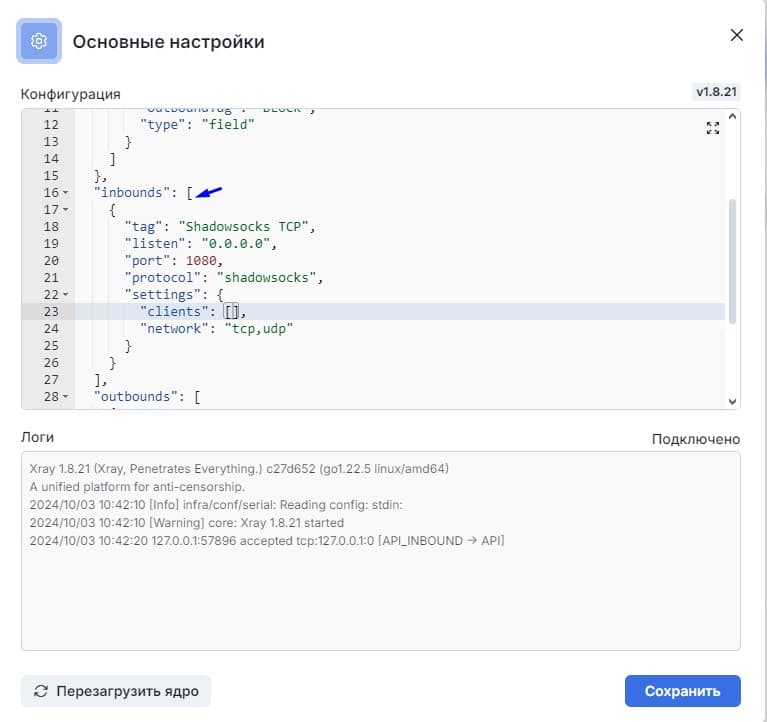This screenshot has height=722, width=767.
Task: Click the v1.8.21 version badge
Action: click(x=716, y=92)
